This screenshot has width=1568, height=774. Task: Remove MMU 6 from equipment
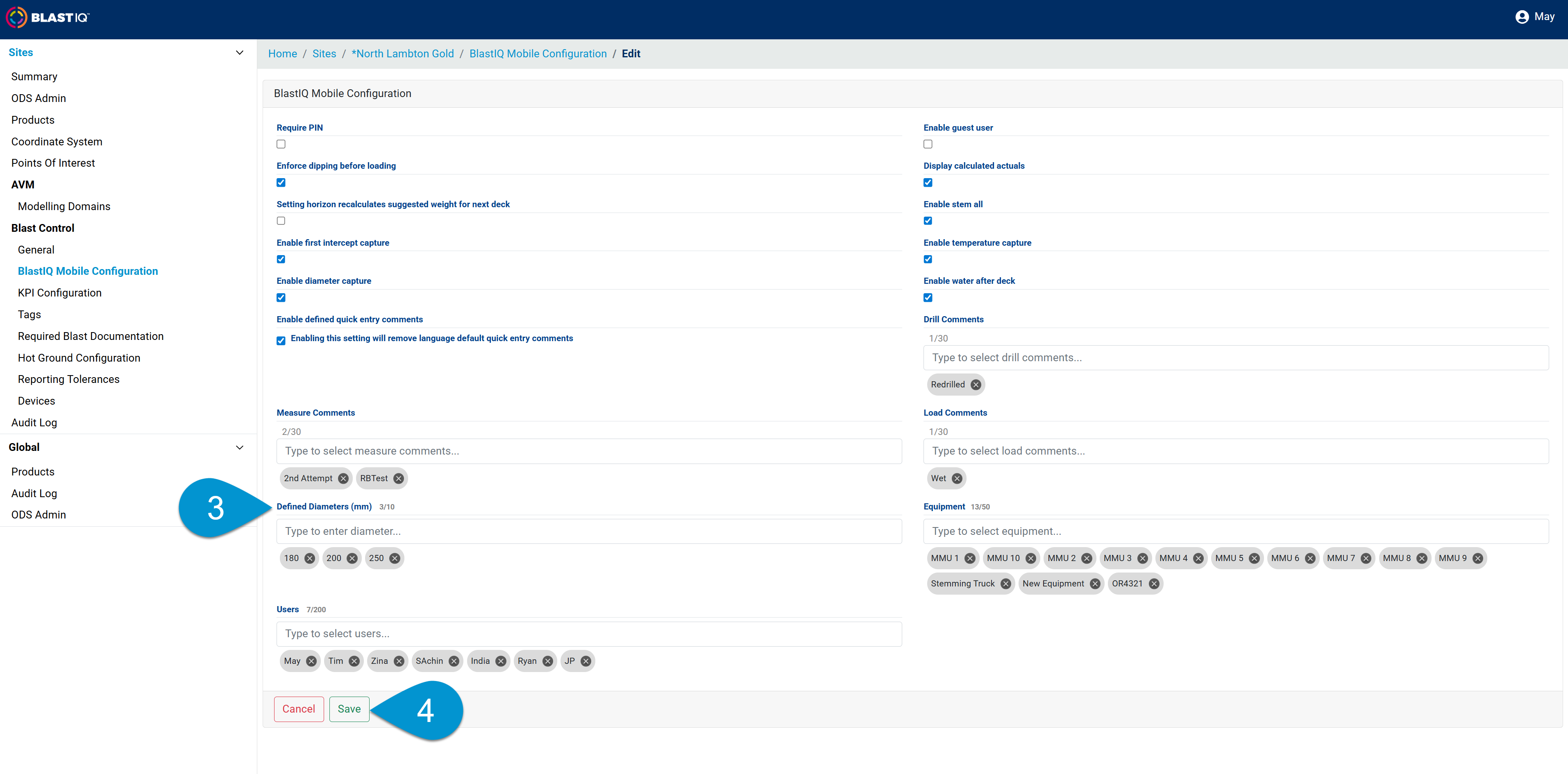point(1310,558)
